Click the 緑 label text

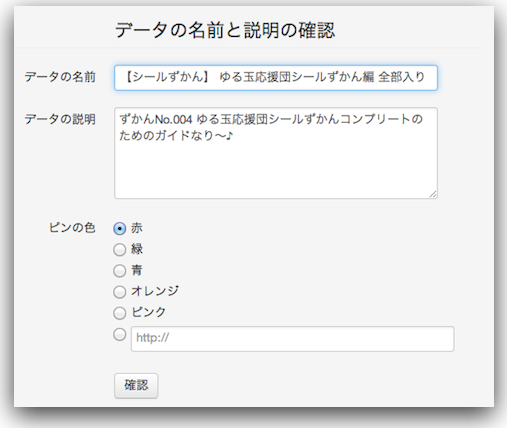[x=137, y=249]
